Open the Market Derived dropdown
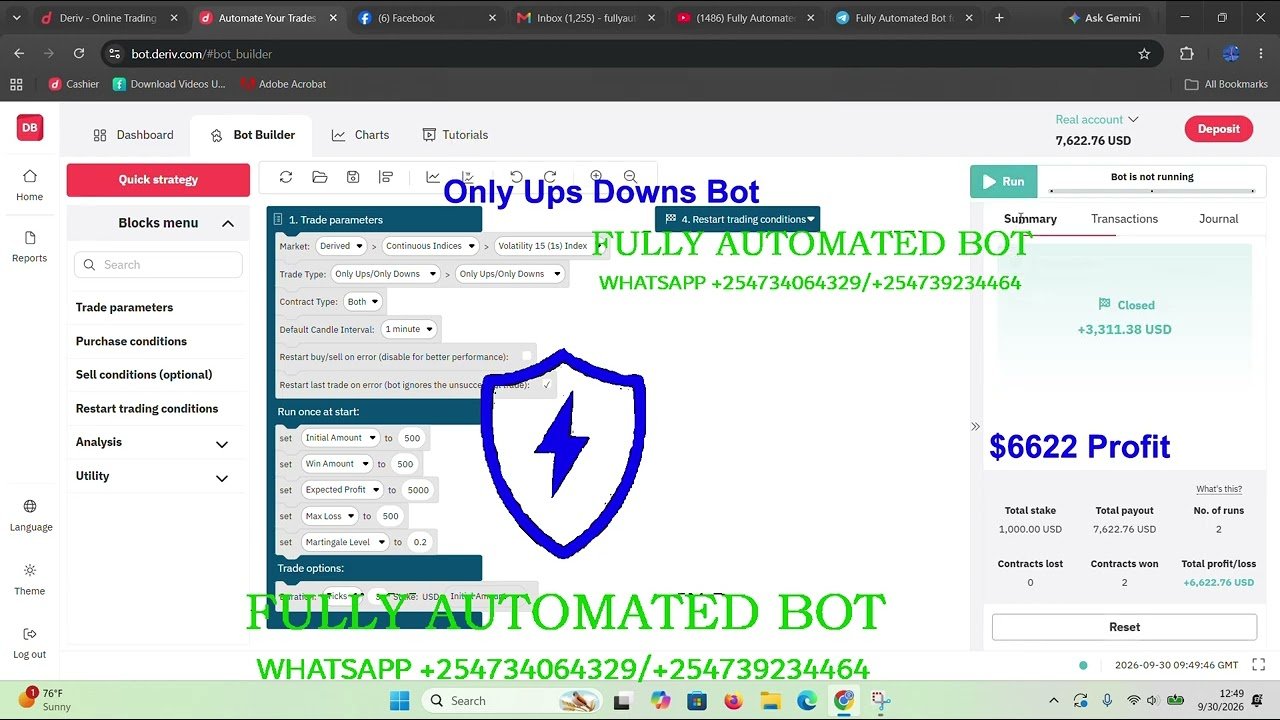1280x720 pixels. pos(341,246)
